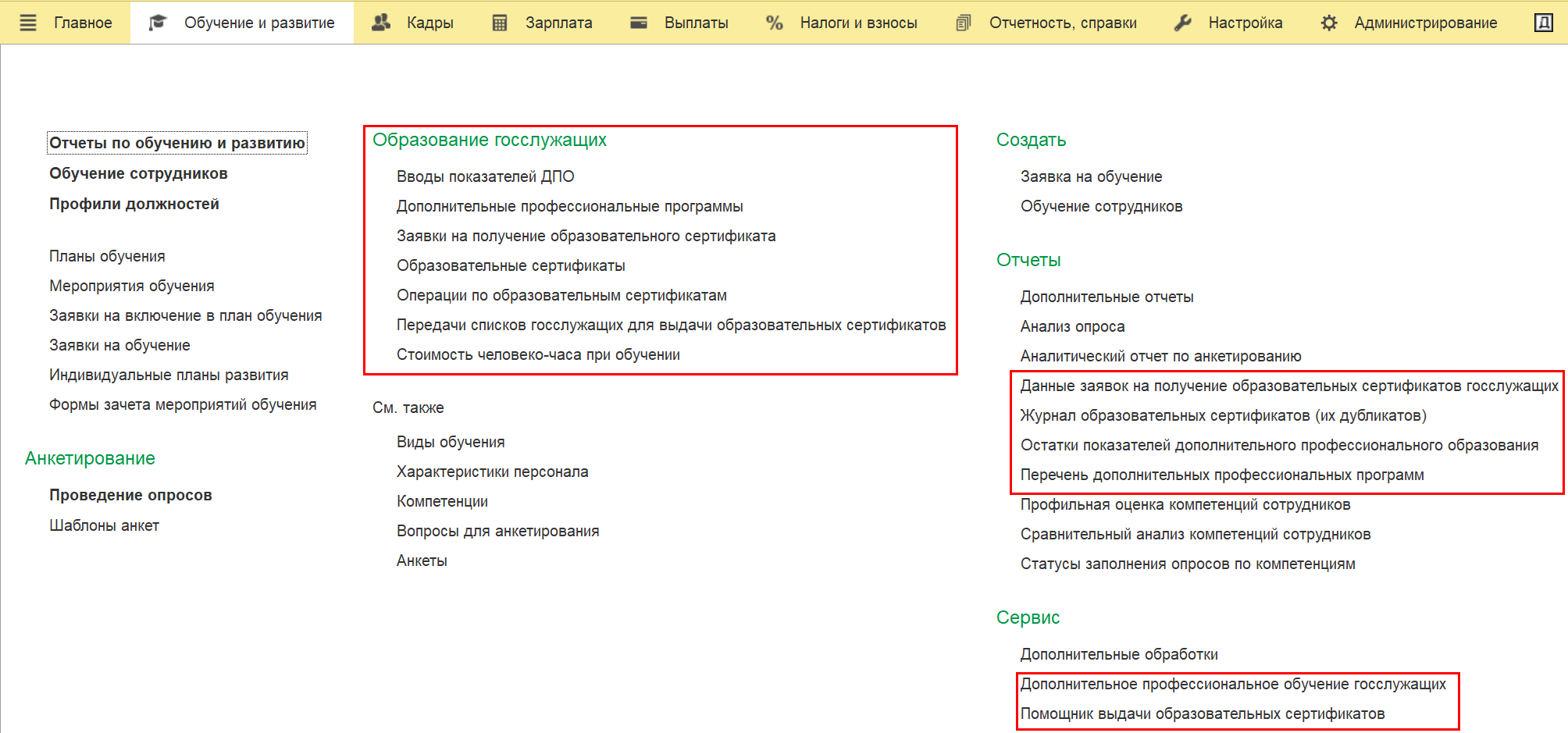Click the wallet icon next to Выплаты
The height and width of the screenshot is (733, 1568).
coord(639,23)
